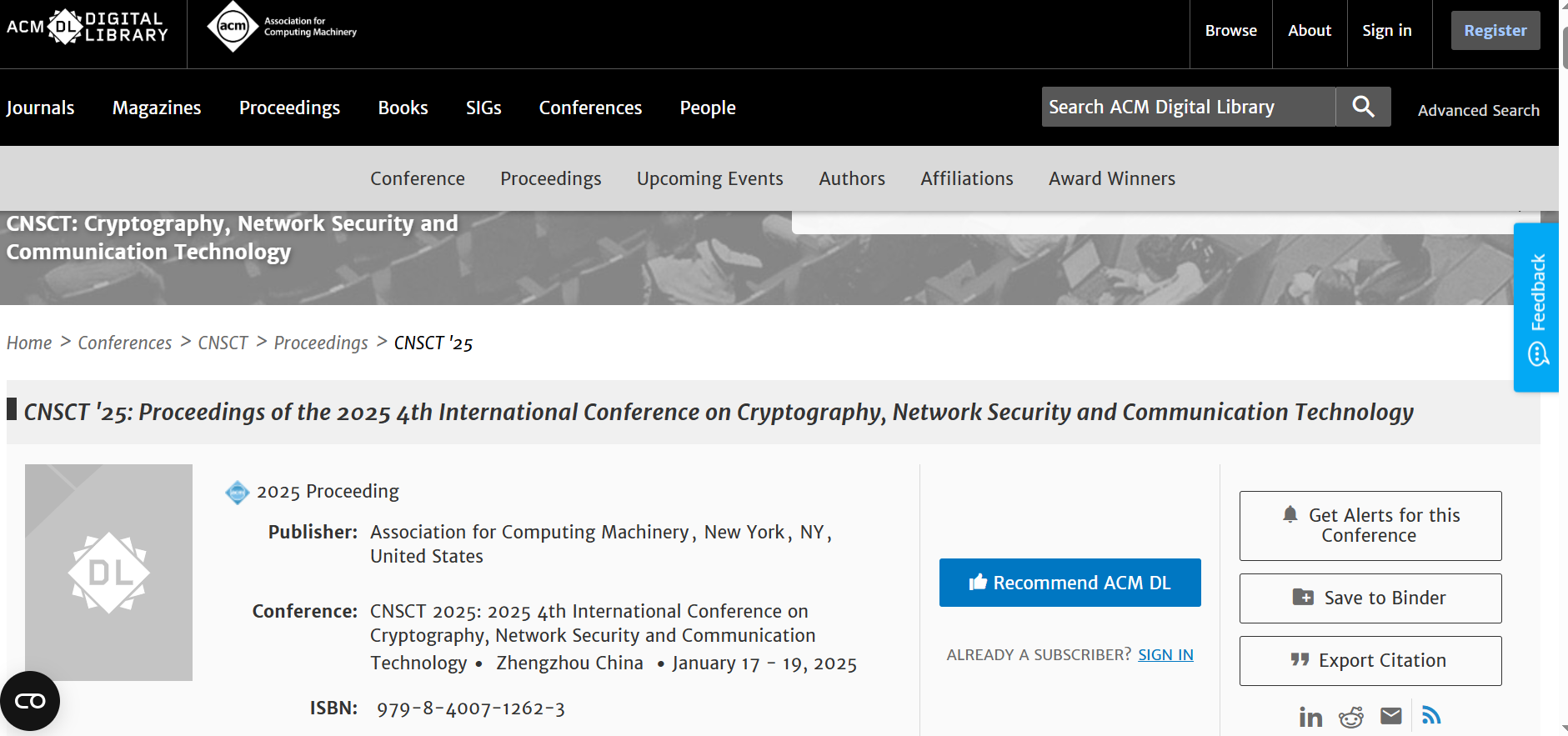Image resolution: width=1568 pixels, height=736 pixels.
Task: Select the Affiliations tab
Action: (967, 178)
